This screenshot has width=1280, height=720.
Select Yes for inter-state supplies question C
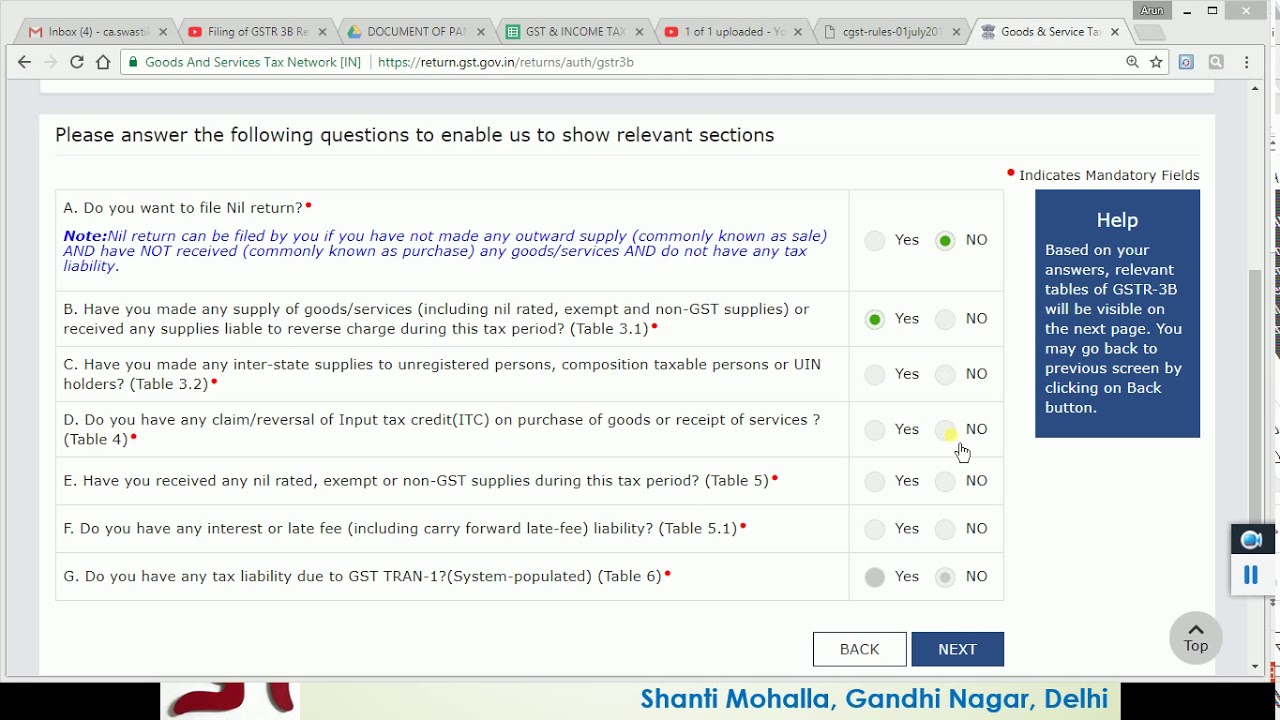point(875,374)
